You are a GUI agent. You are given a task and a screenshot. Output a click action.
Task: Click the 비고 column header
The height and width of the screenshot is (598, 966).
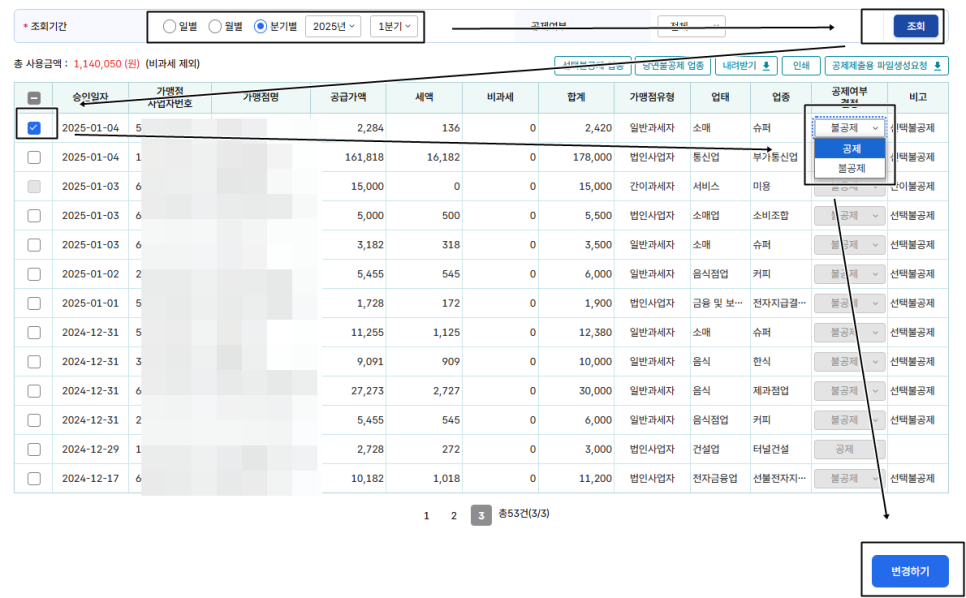point(918,98)
